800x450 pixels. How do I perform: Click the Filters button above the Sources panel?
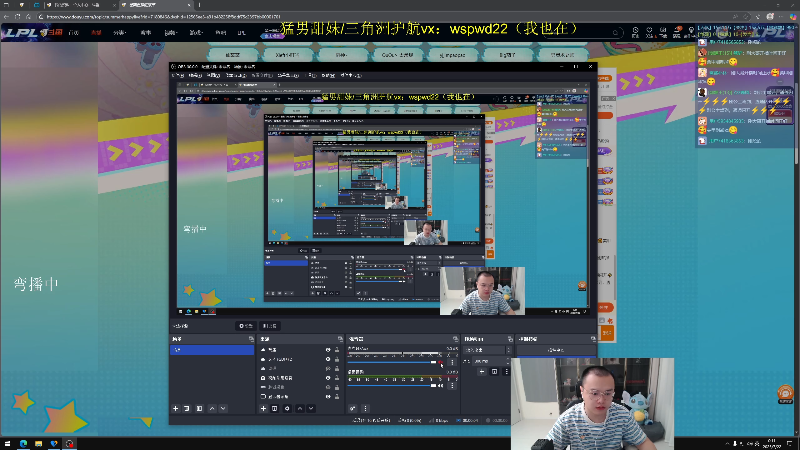(x=269, y=326)
